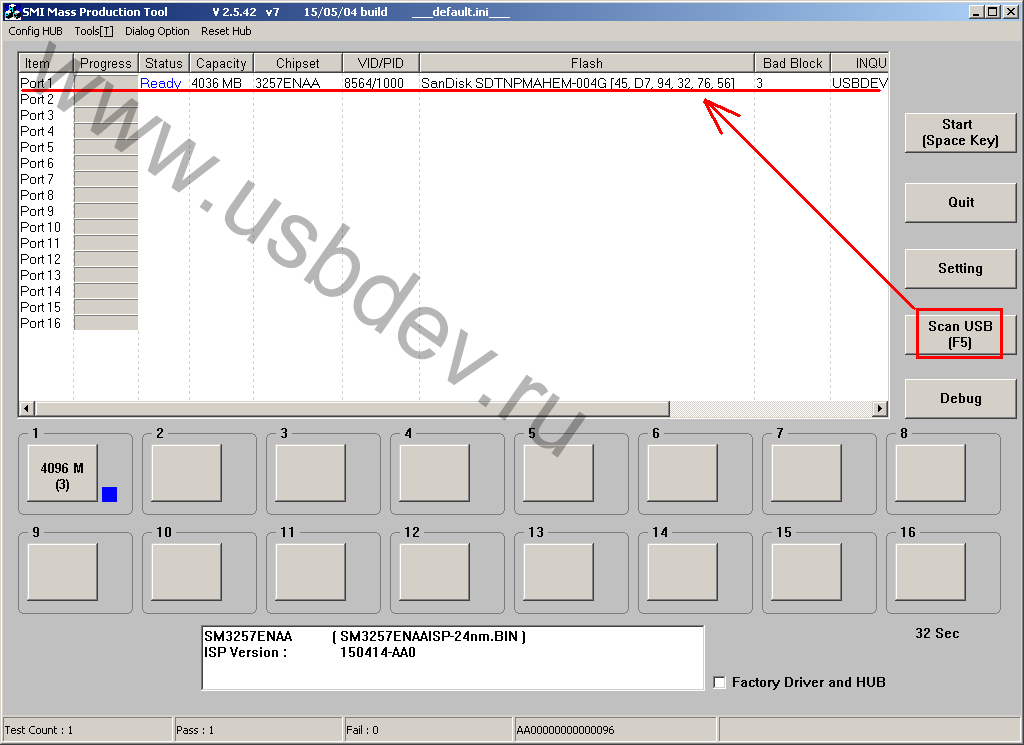Click the empty port slot 9 button
Screen dimensions: 1024x745
pos(62,572)
